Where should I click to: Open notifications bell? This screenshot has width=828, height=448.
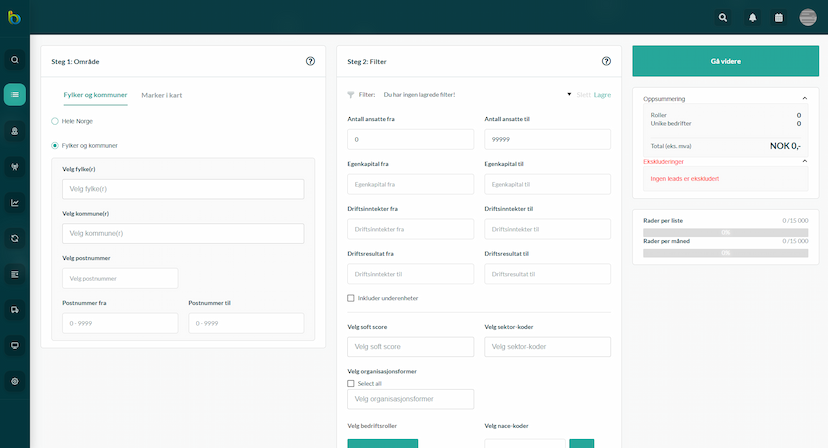tap(752, 17)
